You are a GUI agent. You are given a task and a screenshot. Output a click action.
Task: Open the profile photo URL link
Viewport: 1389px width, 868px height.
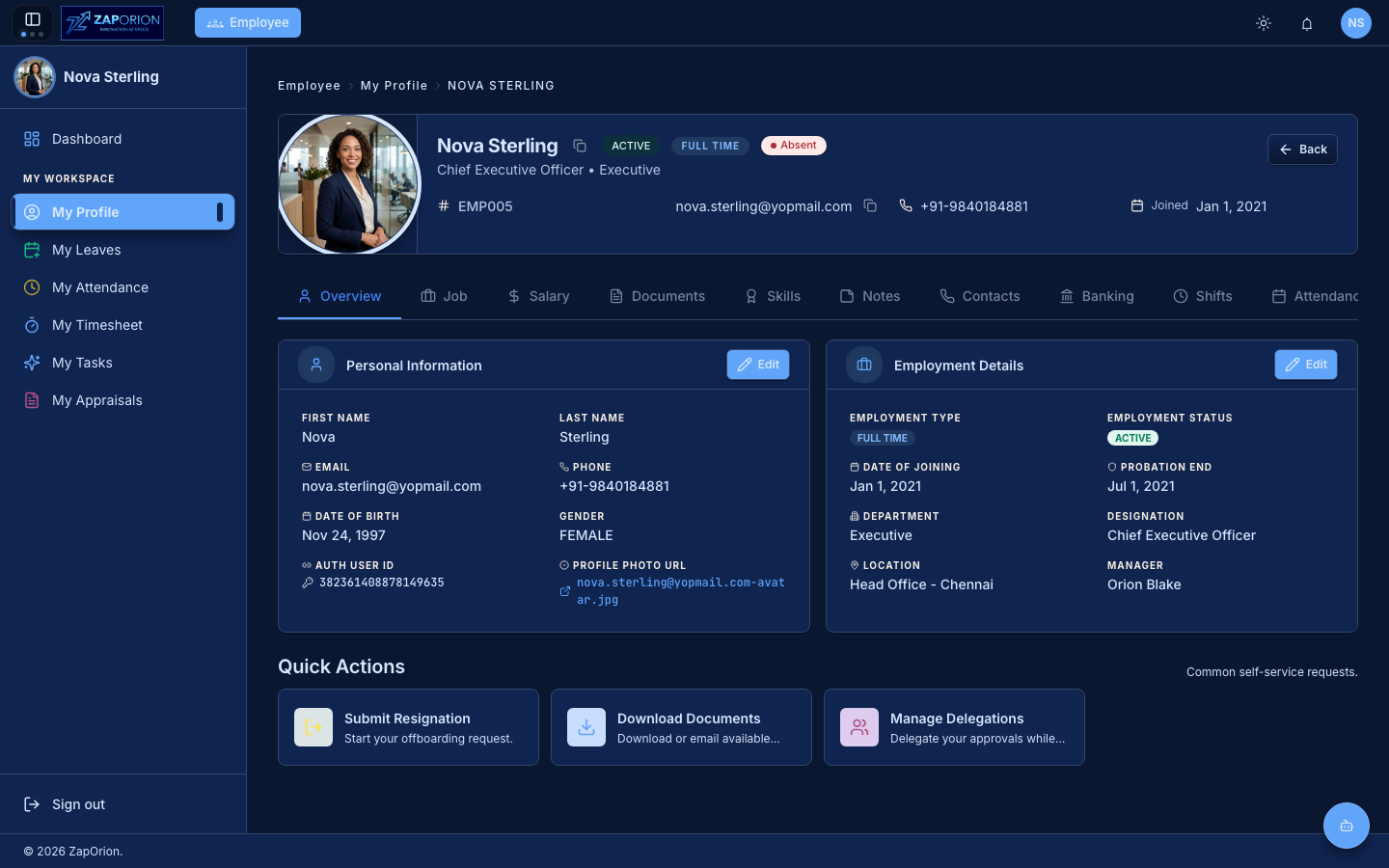680,591
